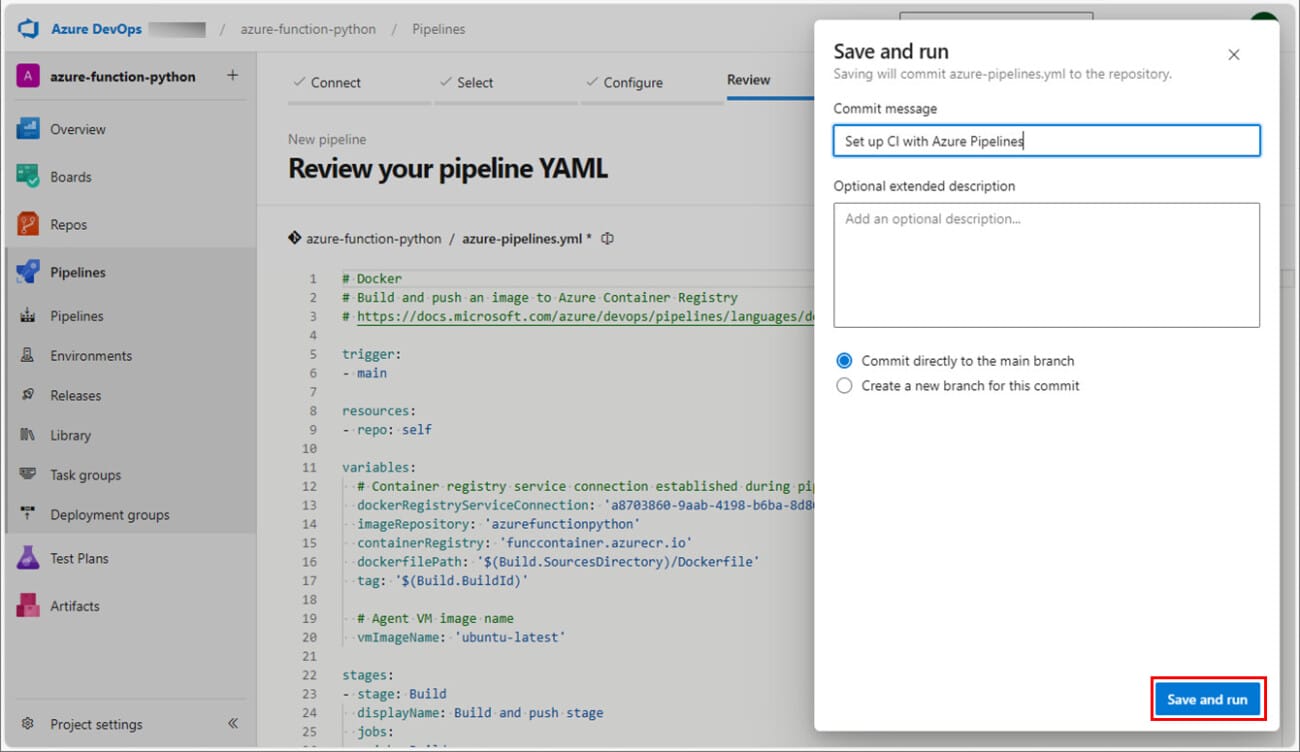This screenshot has height=752, width=1300.
Task: Click the 'imageRepository' line in YAML
Action: click(498, 524)
